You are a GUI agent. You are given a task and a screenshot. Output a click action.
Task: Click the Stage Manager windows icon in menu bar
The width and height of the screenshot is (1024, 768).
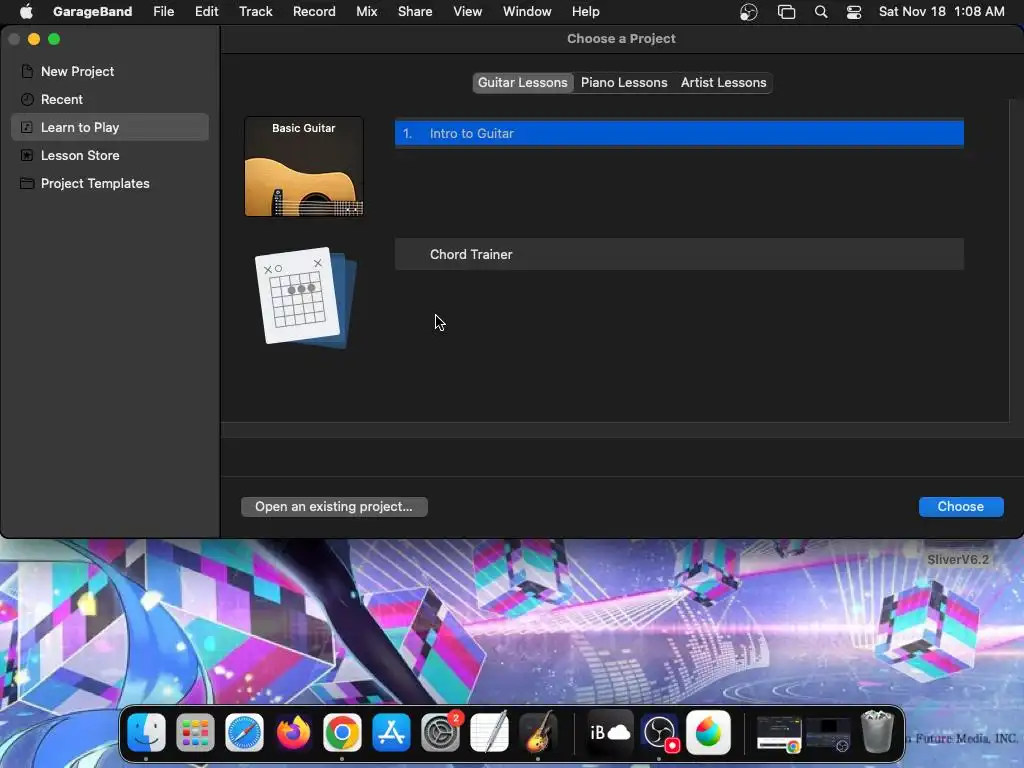786,12
